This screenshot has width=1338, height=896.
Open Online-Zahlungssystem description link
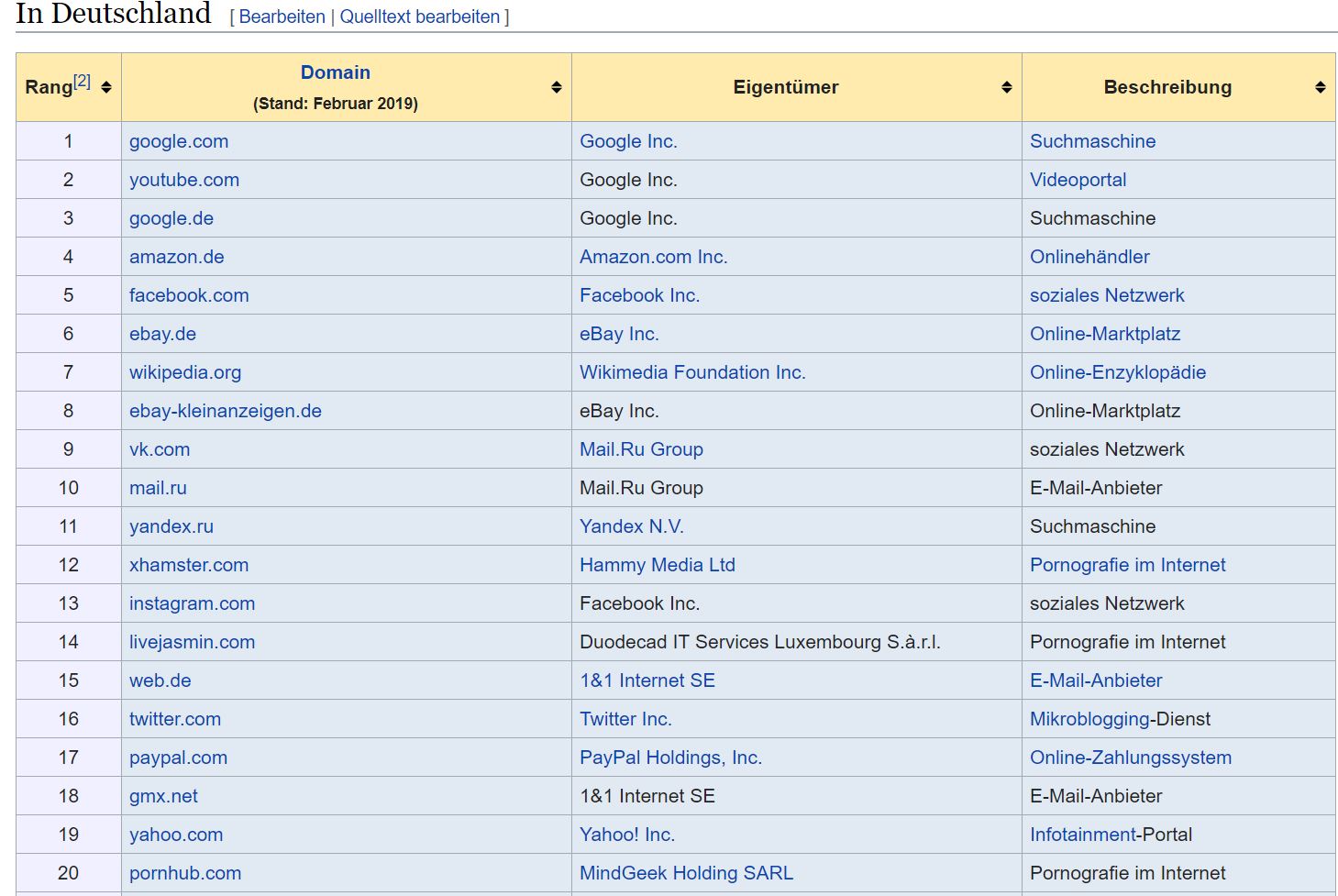(x=1131, y=758)
